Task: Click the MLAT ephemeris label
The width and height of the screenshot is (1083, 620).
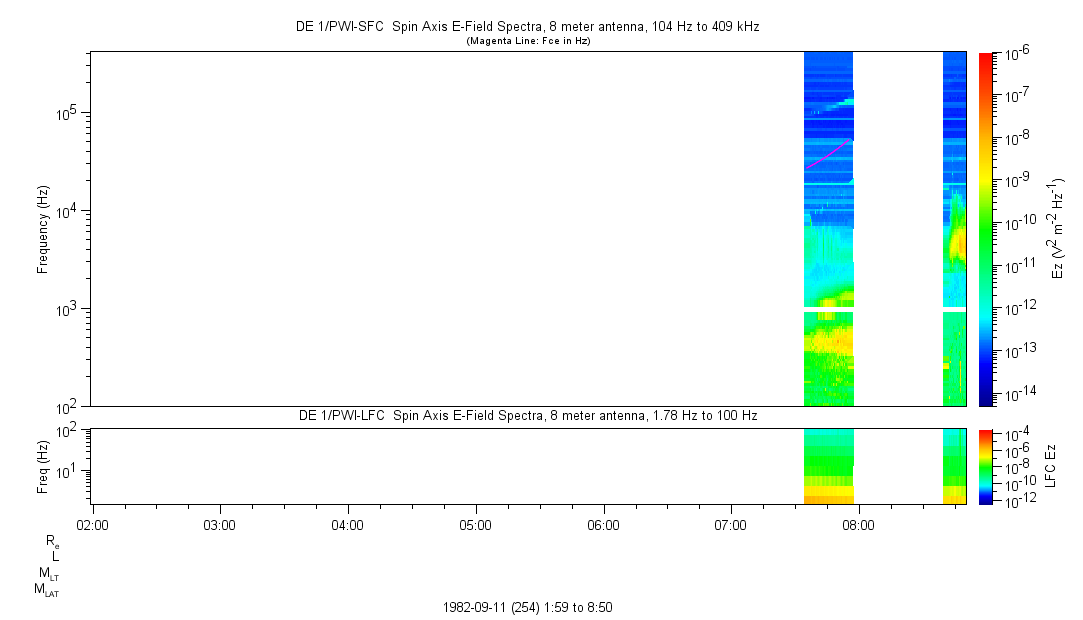Action: pyautogui.click(x=47, y=590)
